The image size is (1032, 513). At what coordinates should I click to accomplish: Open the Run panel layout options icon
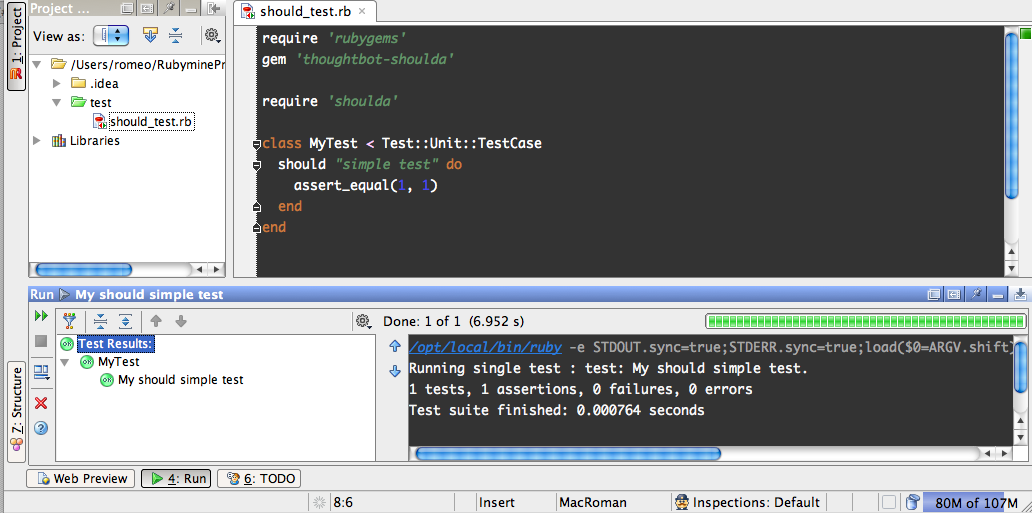click(41, 373)
